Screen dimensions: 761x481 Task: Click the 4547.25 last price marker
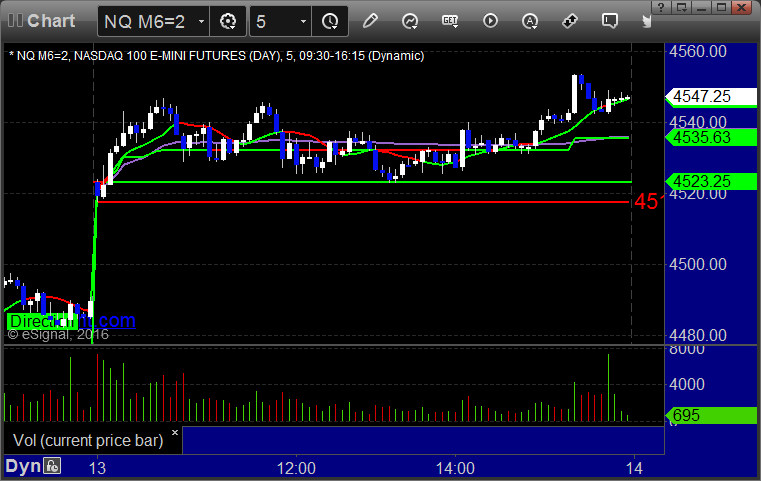(711, 97)
